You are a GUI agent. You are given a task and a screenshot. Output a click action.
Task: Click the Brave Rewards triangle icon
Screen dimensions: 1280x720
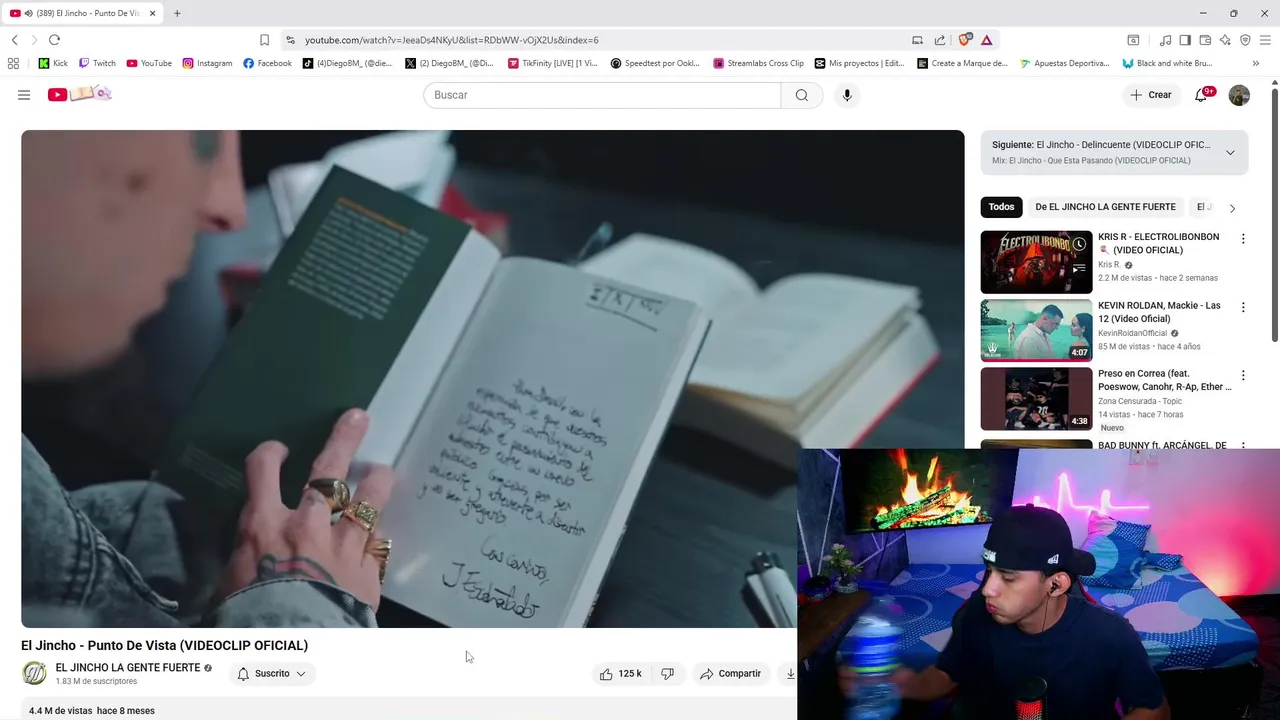tap(986, 40)
